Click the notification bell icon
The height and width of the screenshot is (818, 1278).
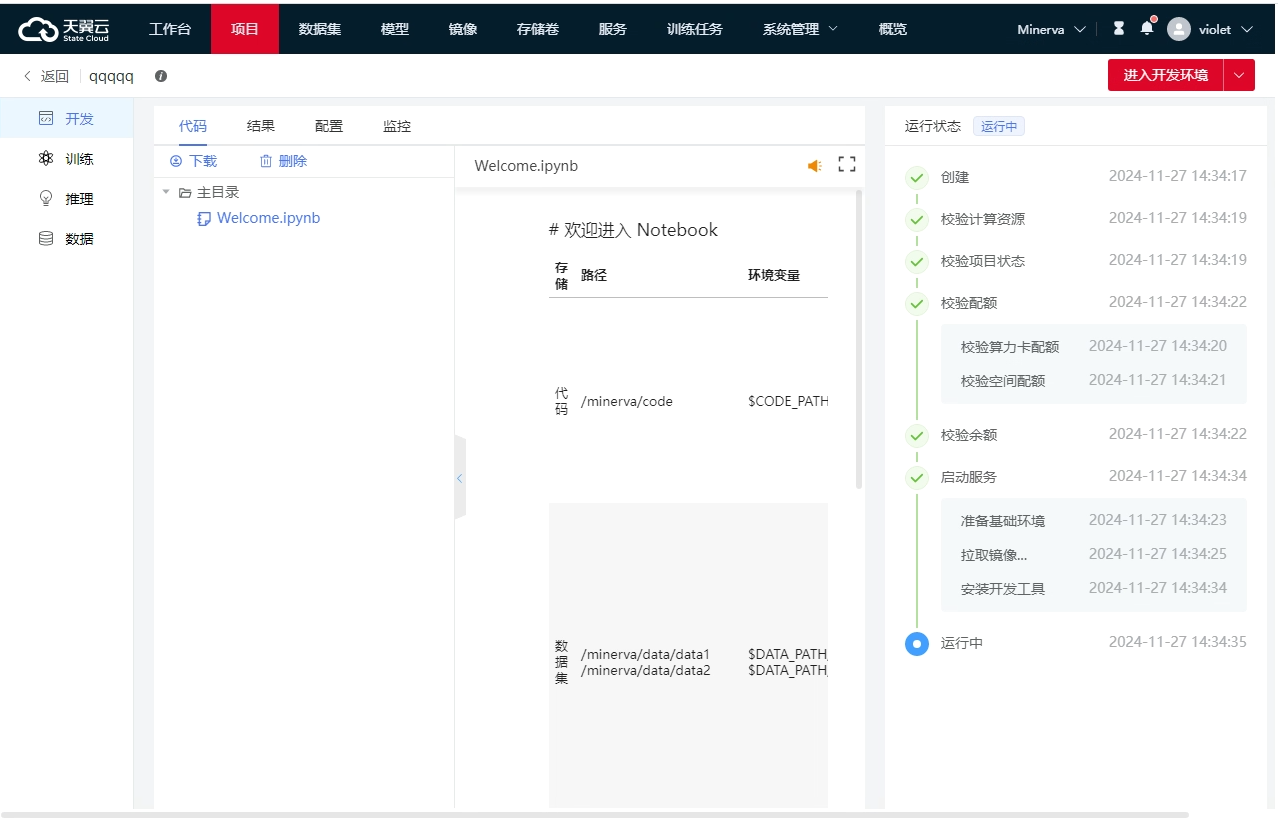1146,28
